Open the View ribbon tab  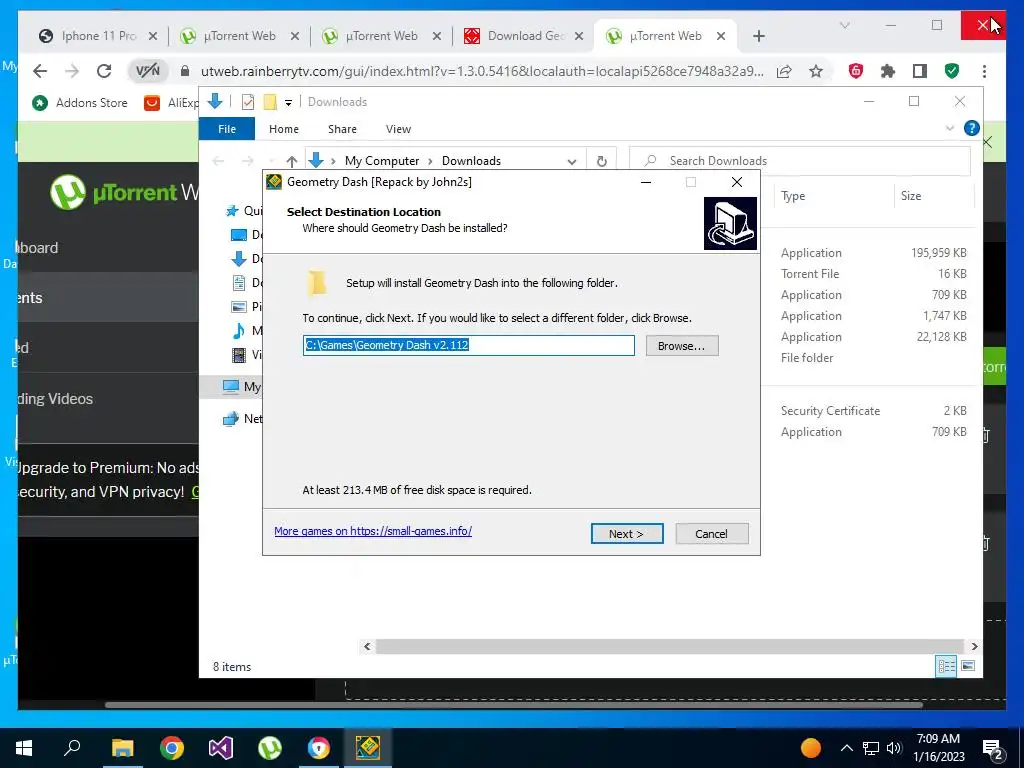[398, 129]
